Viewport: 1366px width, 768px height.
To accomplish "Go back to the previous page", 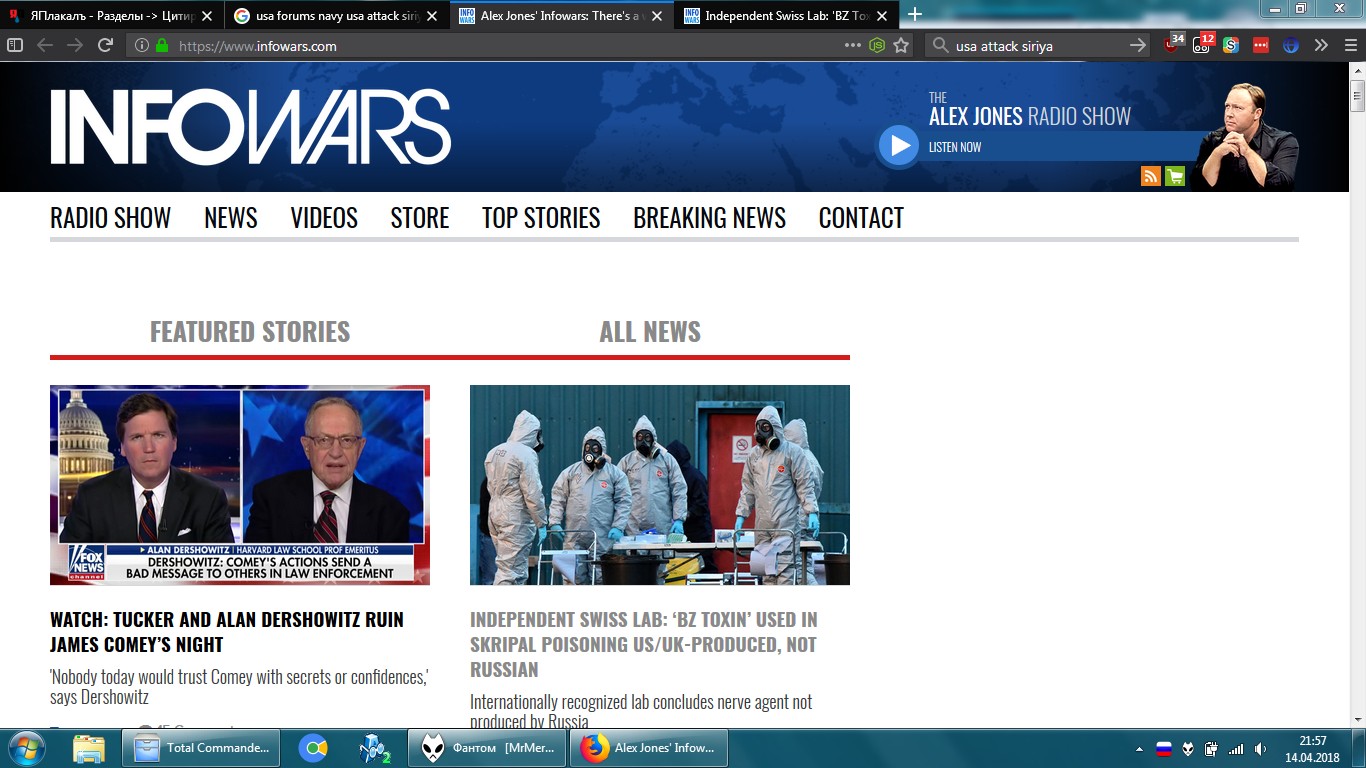I will [45, 45].
